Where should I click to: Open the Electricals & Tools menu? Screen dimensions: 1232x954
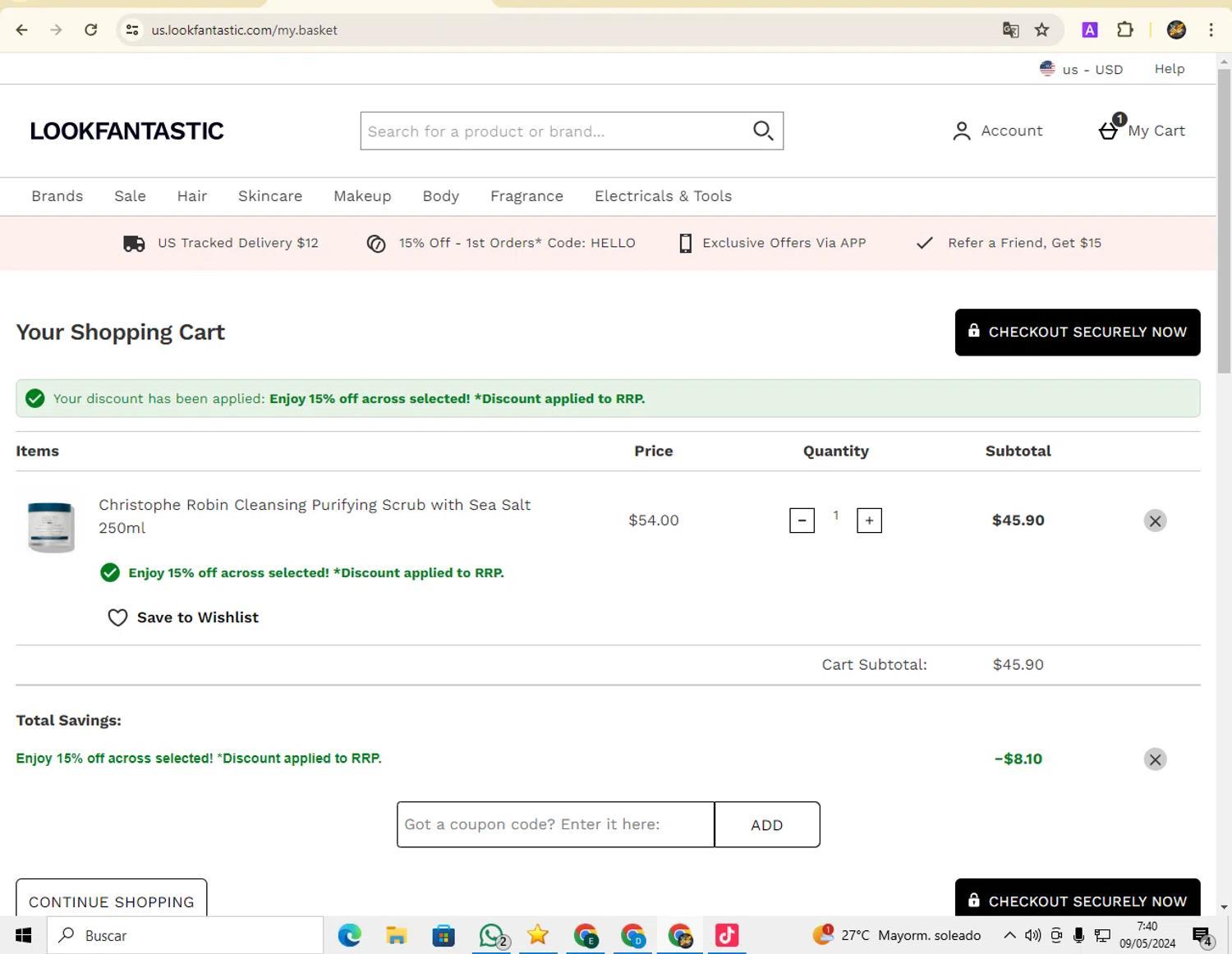pyautogui.click(x=663, y=196)
